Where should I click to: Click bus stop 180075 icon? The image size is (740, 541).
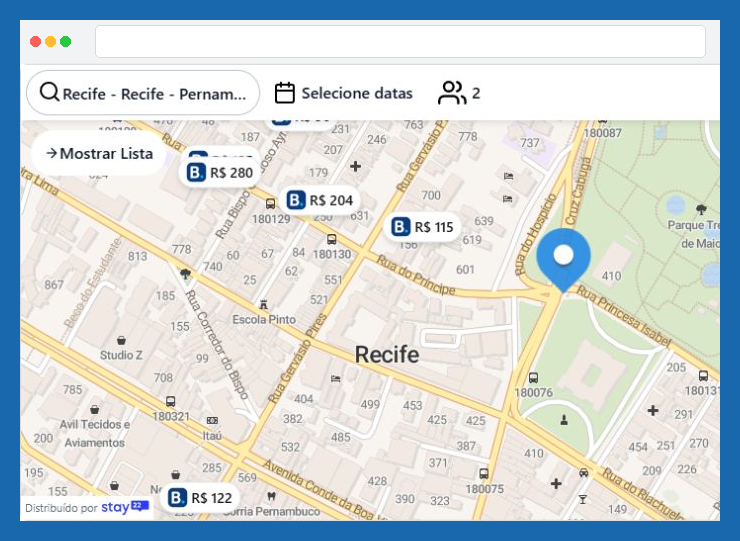484,473
